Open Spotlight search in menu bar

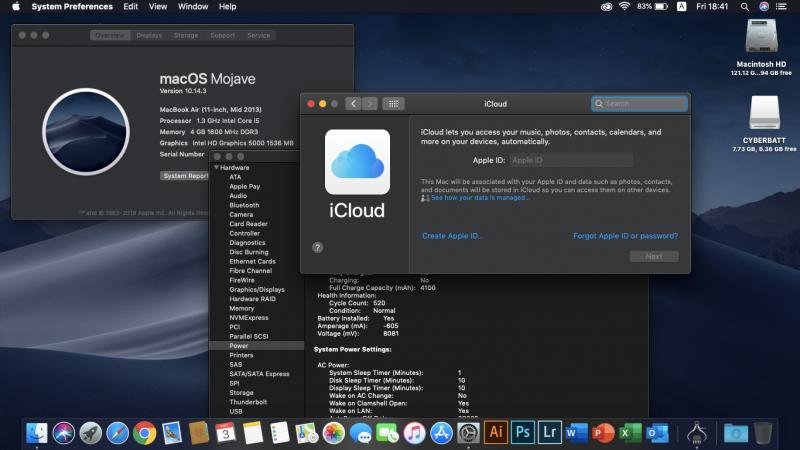[745, 7]
